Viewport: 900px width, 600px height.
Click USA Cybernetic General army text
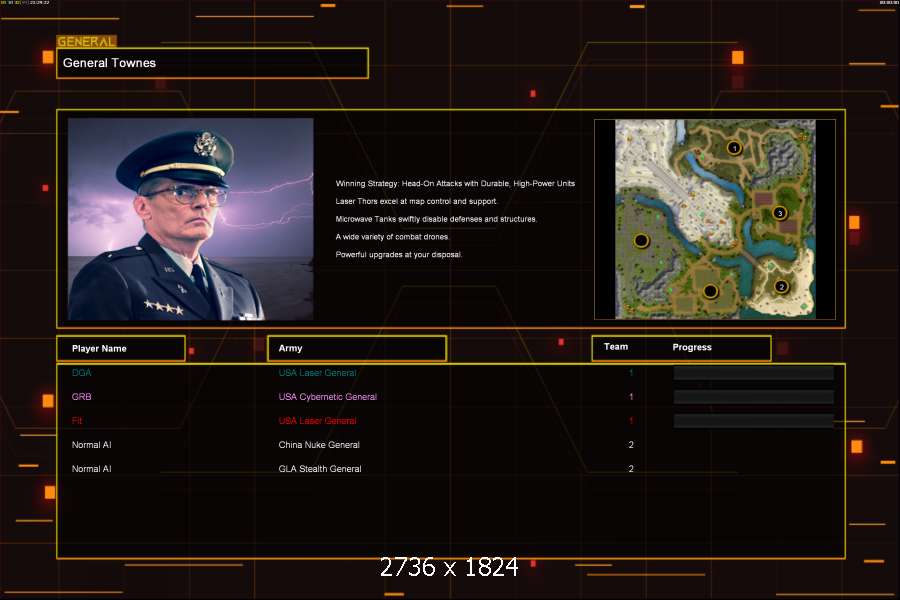point(328,397)
